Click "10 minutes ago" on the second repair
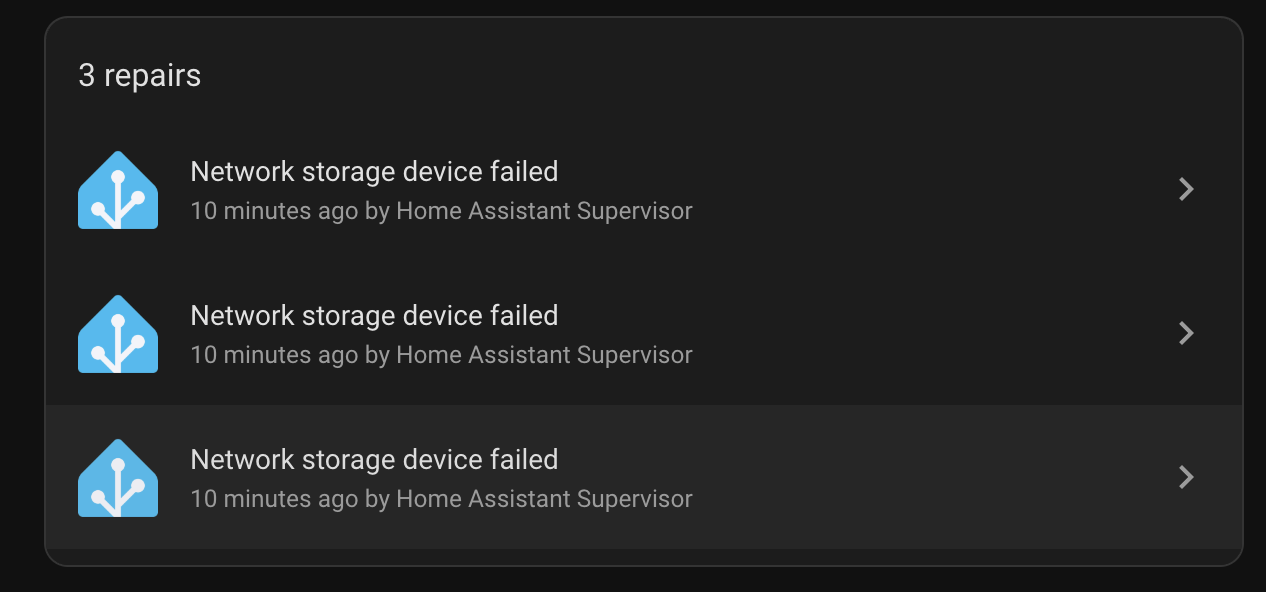The width and height of the screenshot is (1266, 592). click(274, 355)
